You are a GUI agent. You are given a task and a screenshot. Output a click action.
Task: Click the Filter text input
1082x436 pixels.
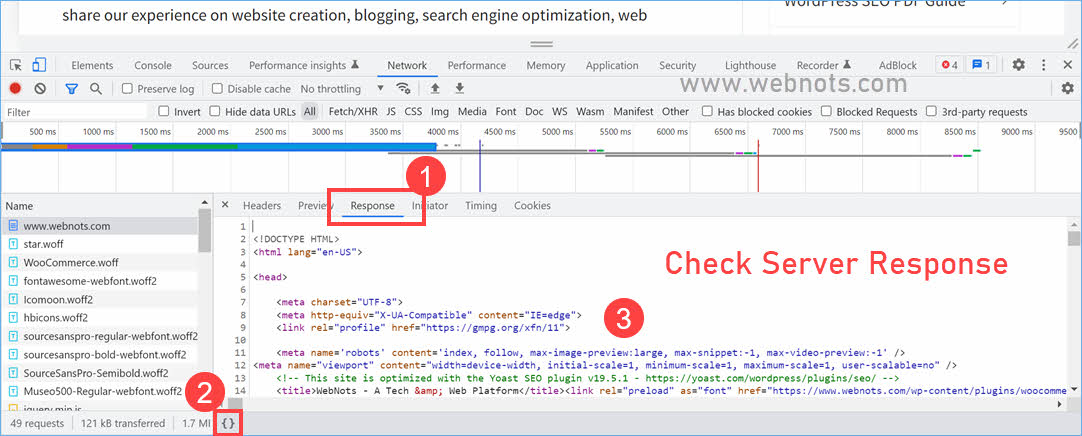pyautogui.click(x=70, y=112)
